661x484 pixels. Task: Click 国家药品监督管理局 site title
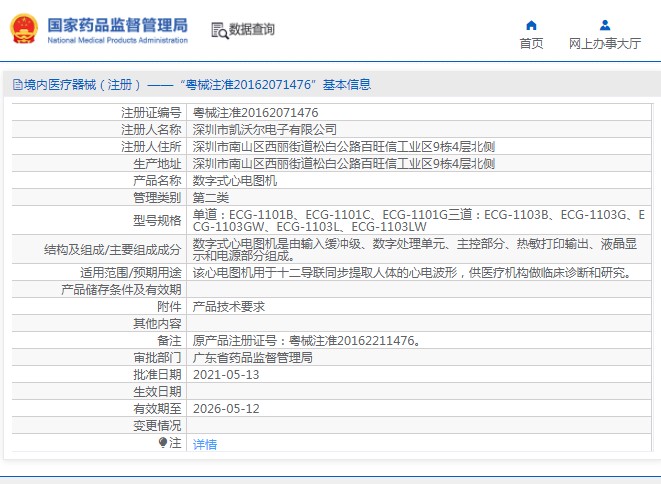(118, 25)
